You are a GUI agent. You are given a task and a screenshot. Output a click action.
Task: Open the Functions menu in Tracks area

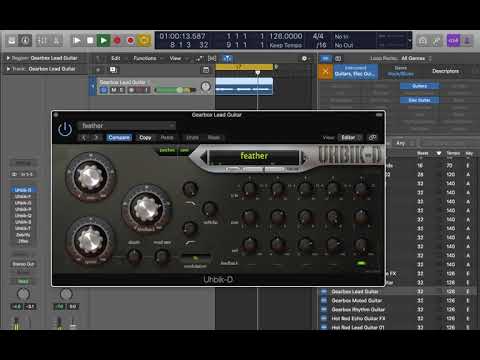[x=145, y=58]
